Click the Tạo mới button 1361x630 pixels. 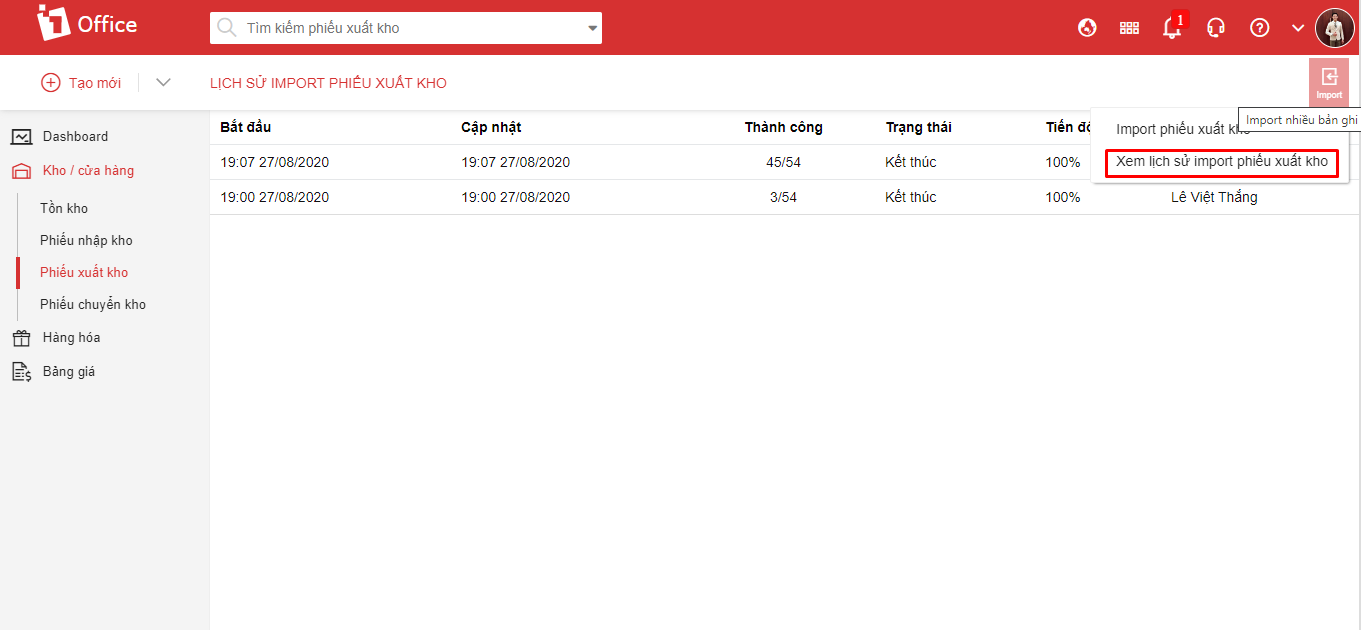pos(81,83)
